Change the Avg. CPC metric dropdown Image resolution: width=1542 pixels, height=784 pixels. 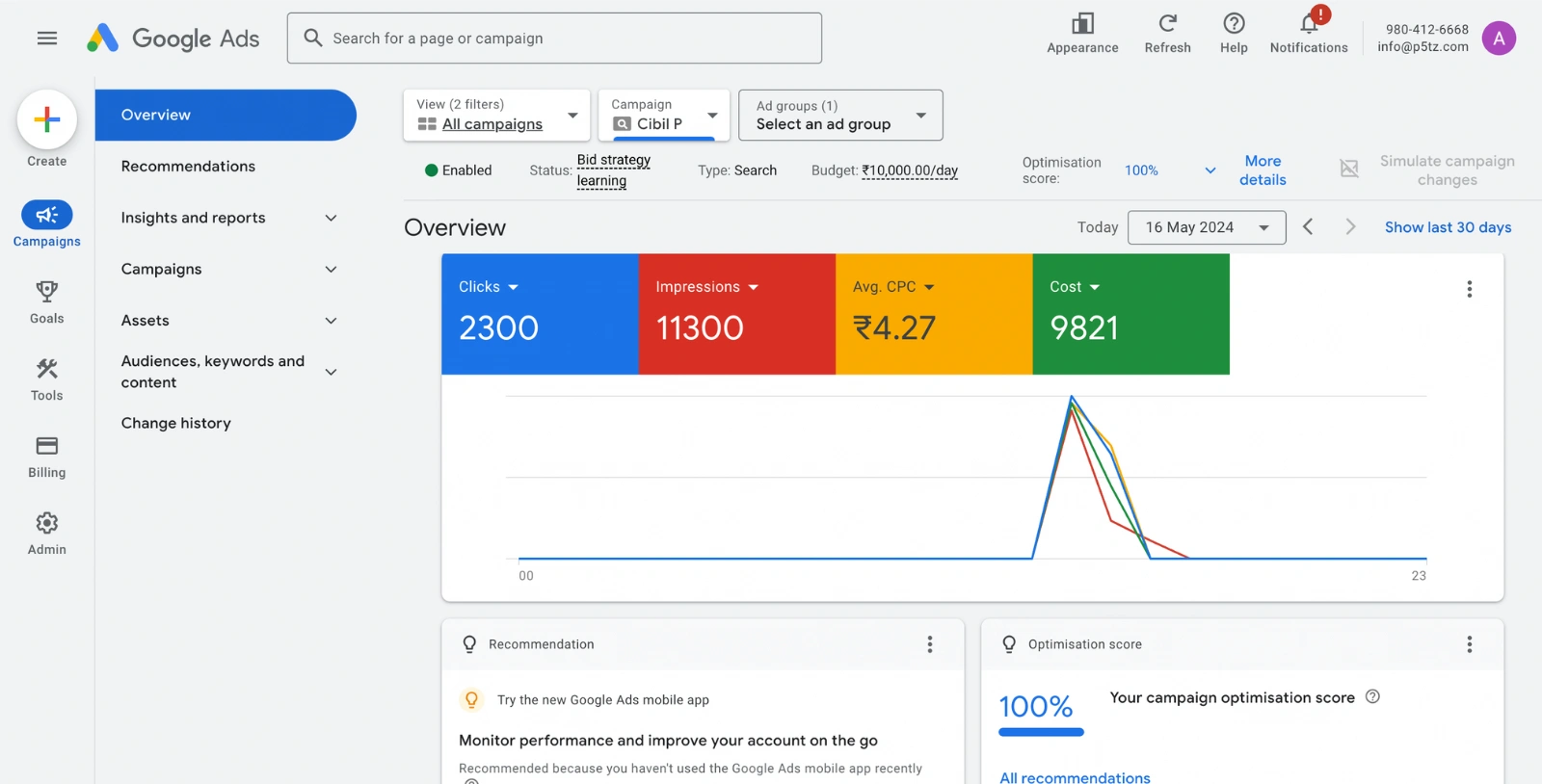893,287
